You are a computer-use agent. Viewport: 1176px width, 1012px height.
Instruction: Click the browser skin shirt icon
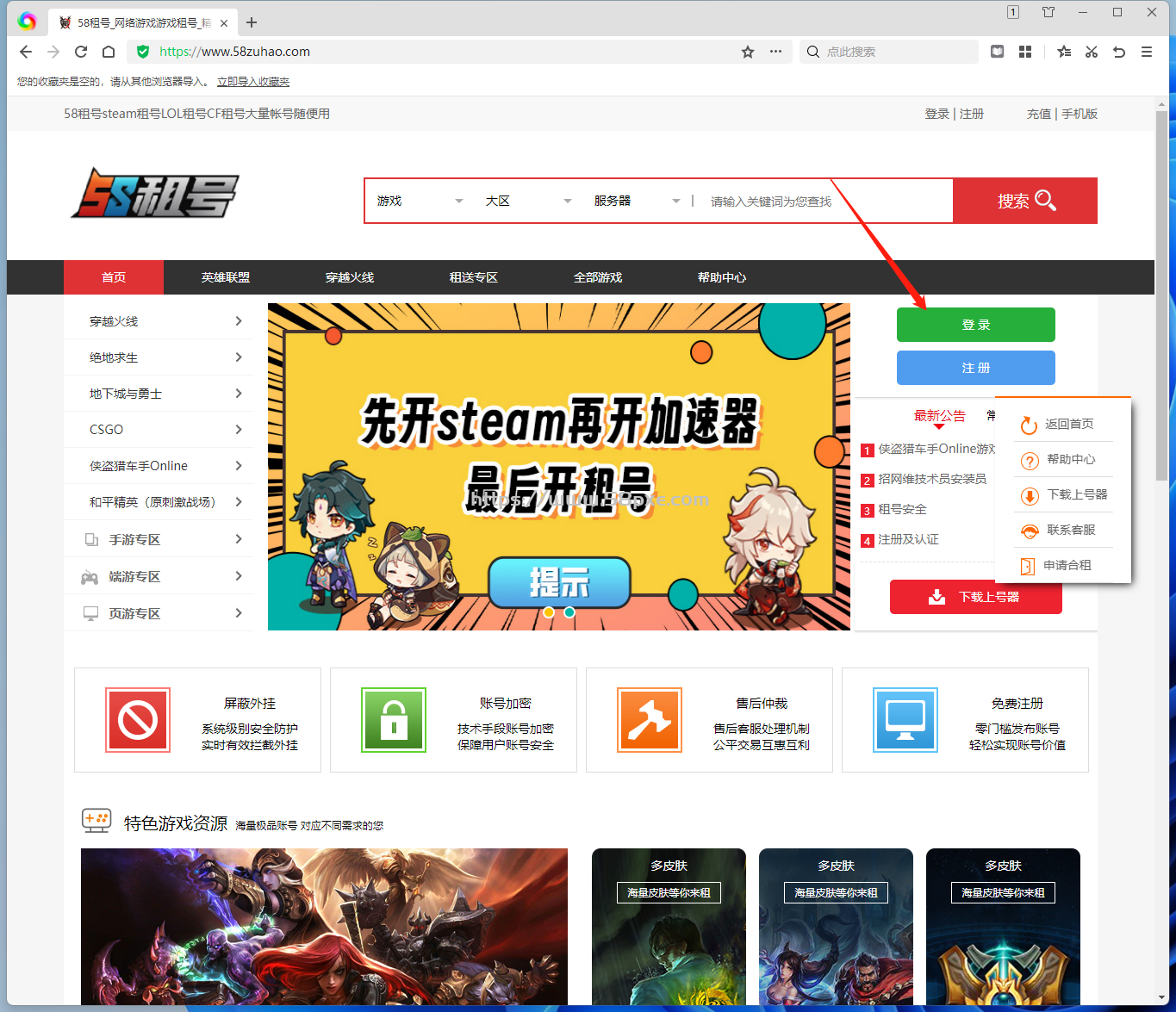click(x=1048, y=12)
